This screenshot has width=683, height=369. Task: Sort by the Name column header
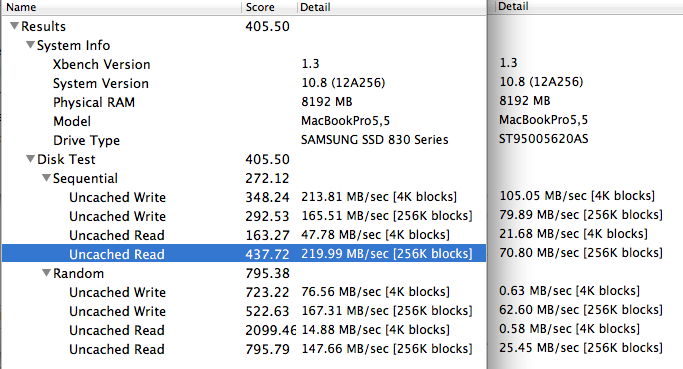pyautogui.click(x=122, y=7)
